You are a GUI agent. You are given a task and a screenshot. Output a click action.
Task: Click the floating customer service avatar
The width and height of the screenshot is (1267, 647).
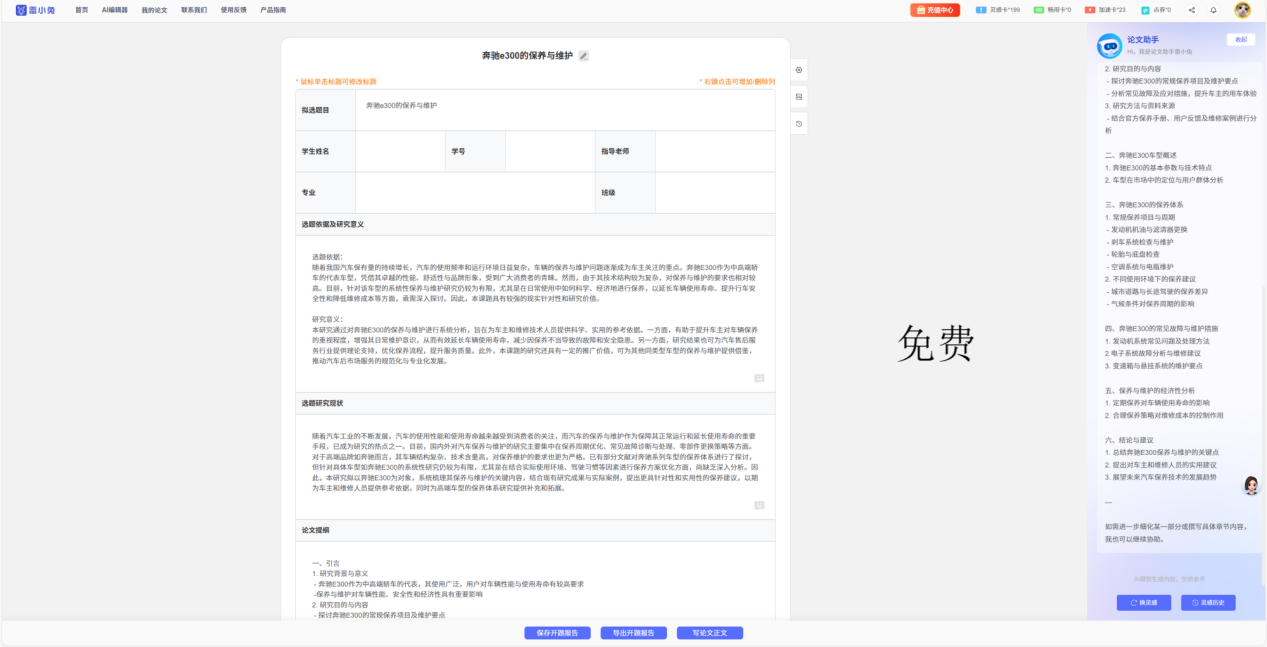[x=1250, y=485]
